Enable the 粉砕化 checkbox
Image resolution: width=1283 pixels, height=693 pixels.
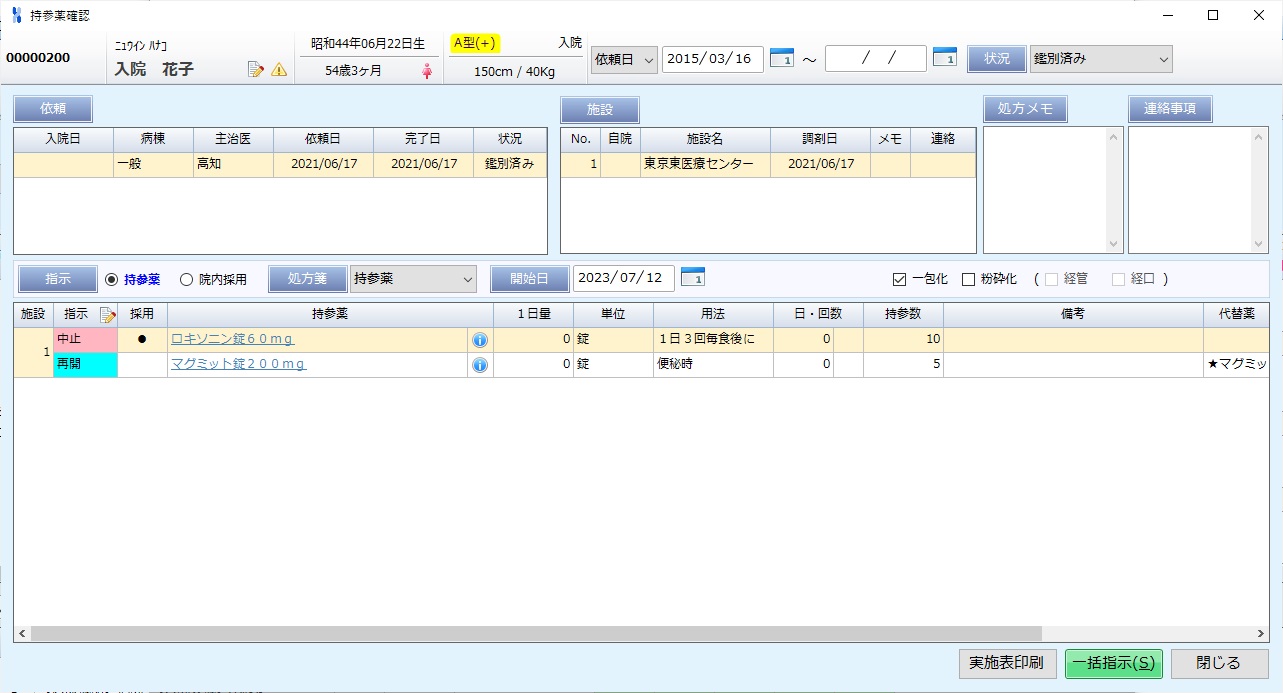click(x=968, y=279)
